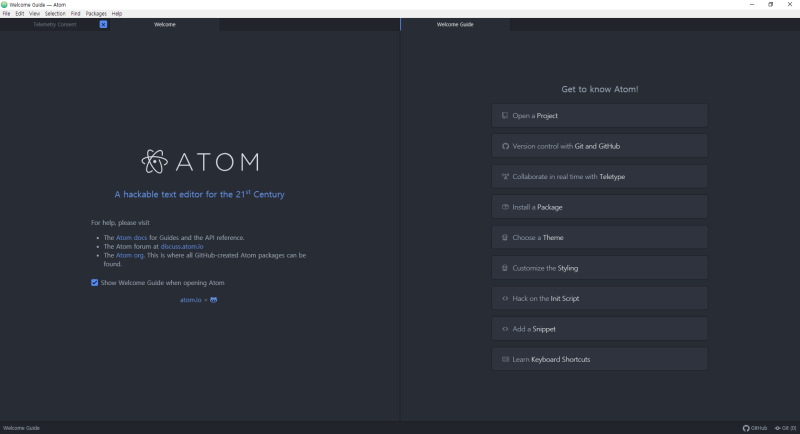800x434 pixels.
Task: Open the Help menu
Action: pos(117,14)
